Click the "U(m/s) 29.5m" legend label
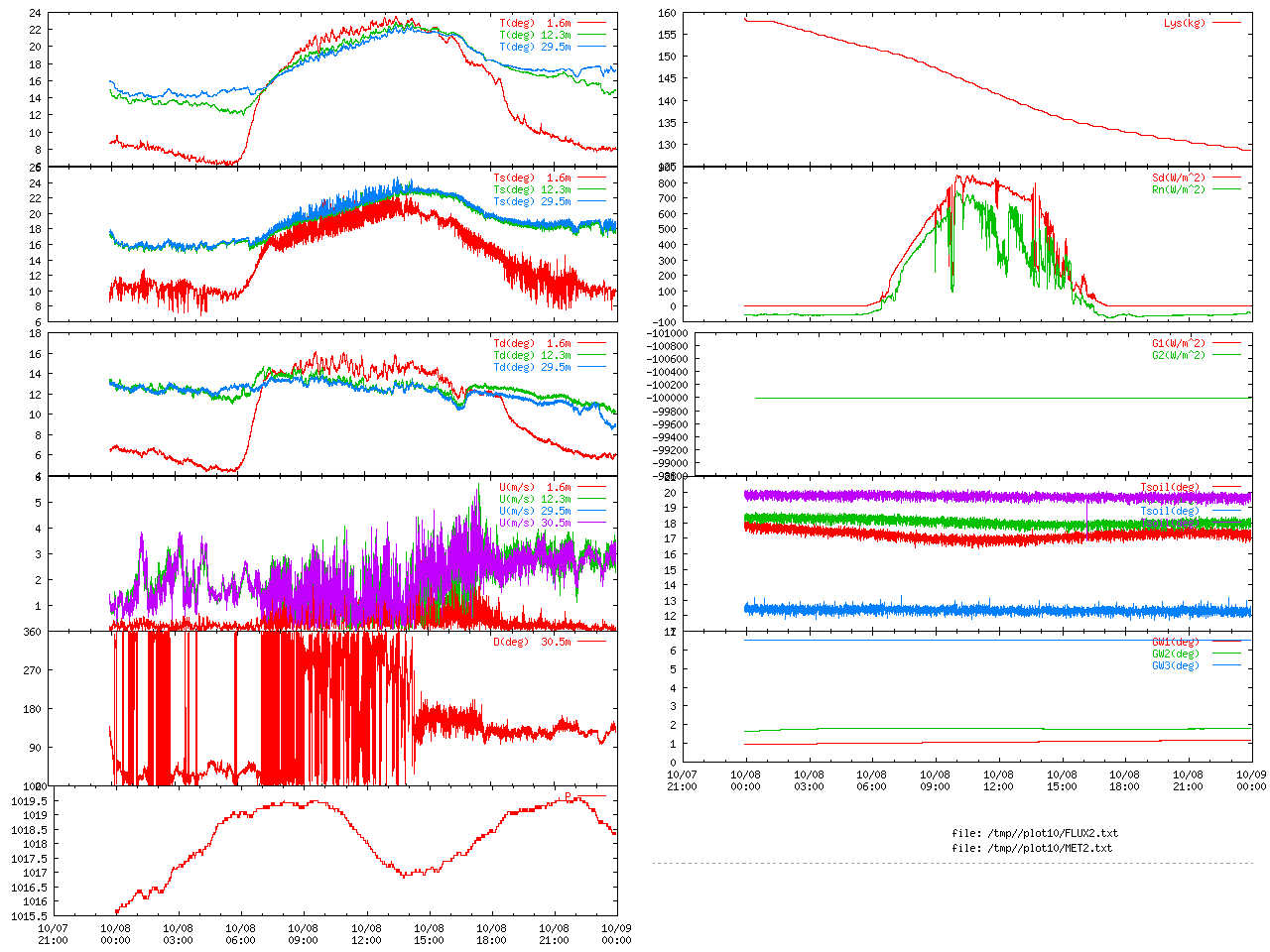 pos(536,511)
